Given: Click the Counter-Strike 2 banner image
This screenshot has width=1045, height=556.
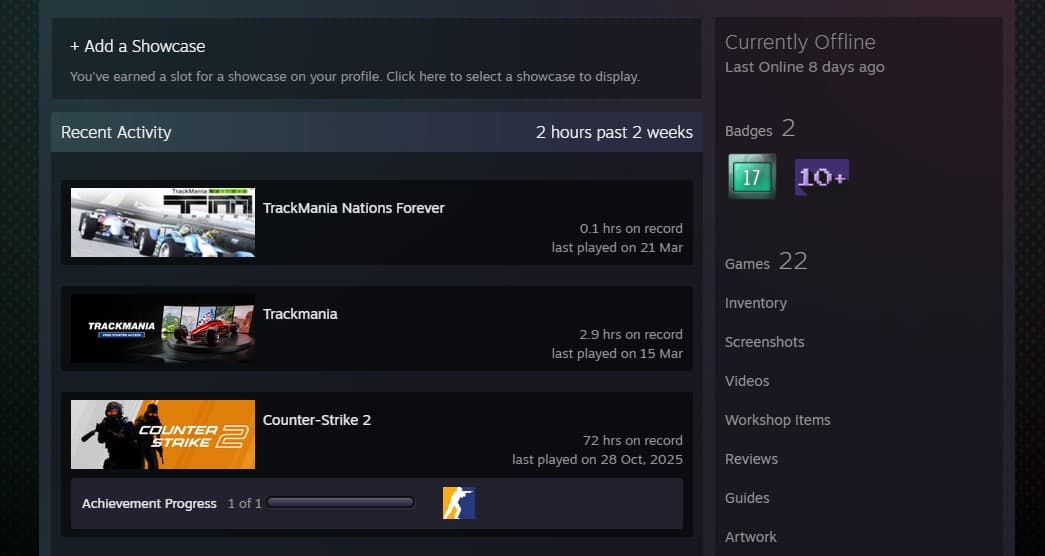Looking at the screenshot, I should click(163, 434).
